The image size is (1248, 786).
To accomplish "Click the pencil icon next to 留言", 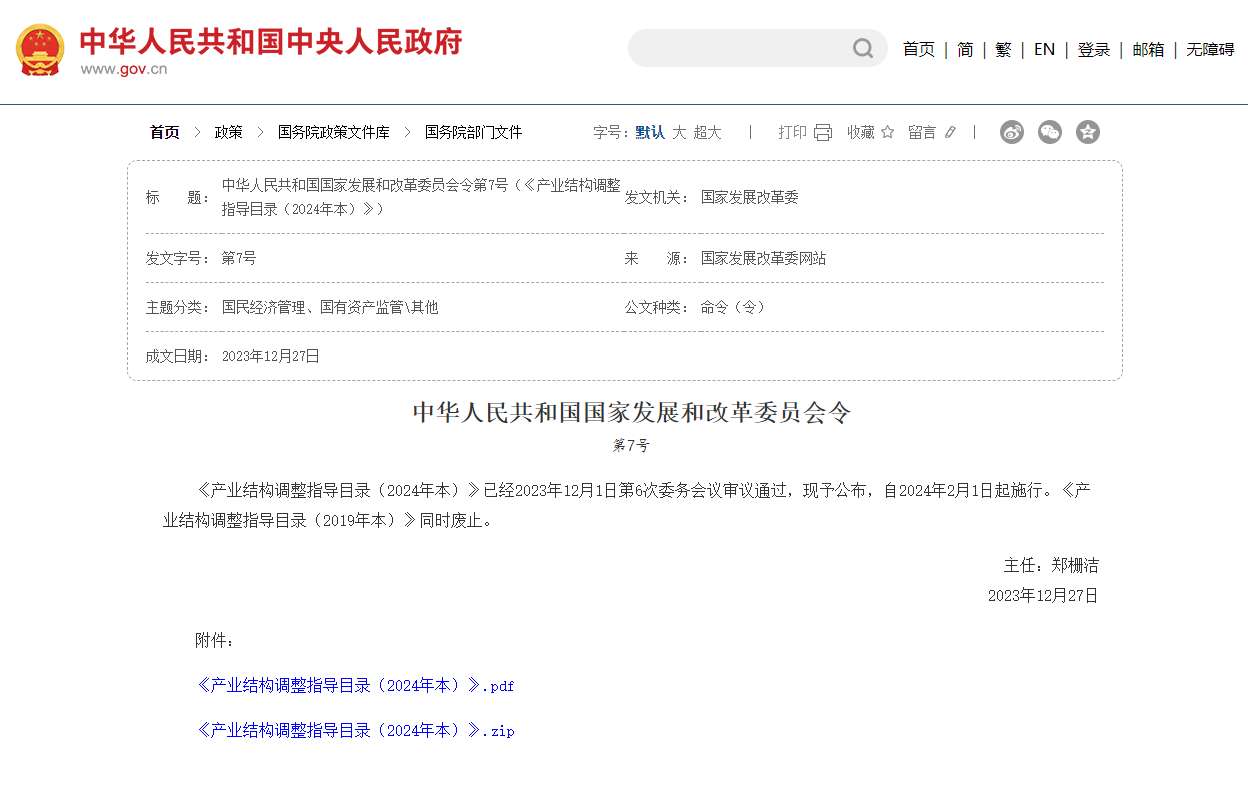I will tap(950, 132).
